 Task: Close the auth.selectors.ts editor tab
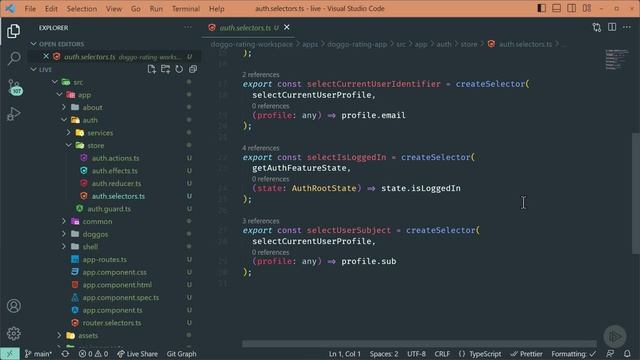point(287,27)
